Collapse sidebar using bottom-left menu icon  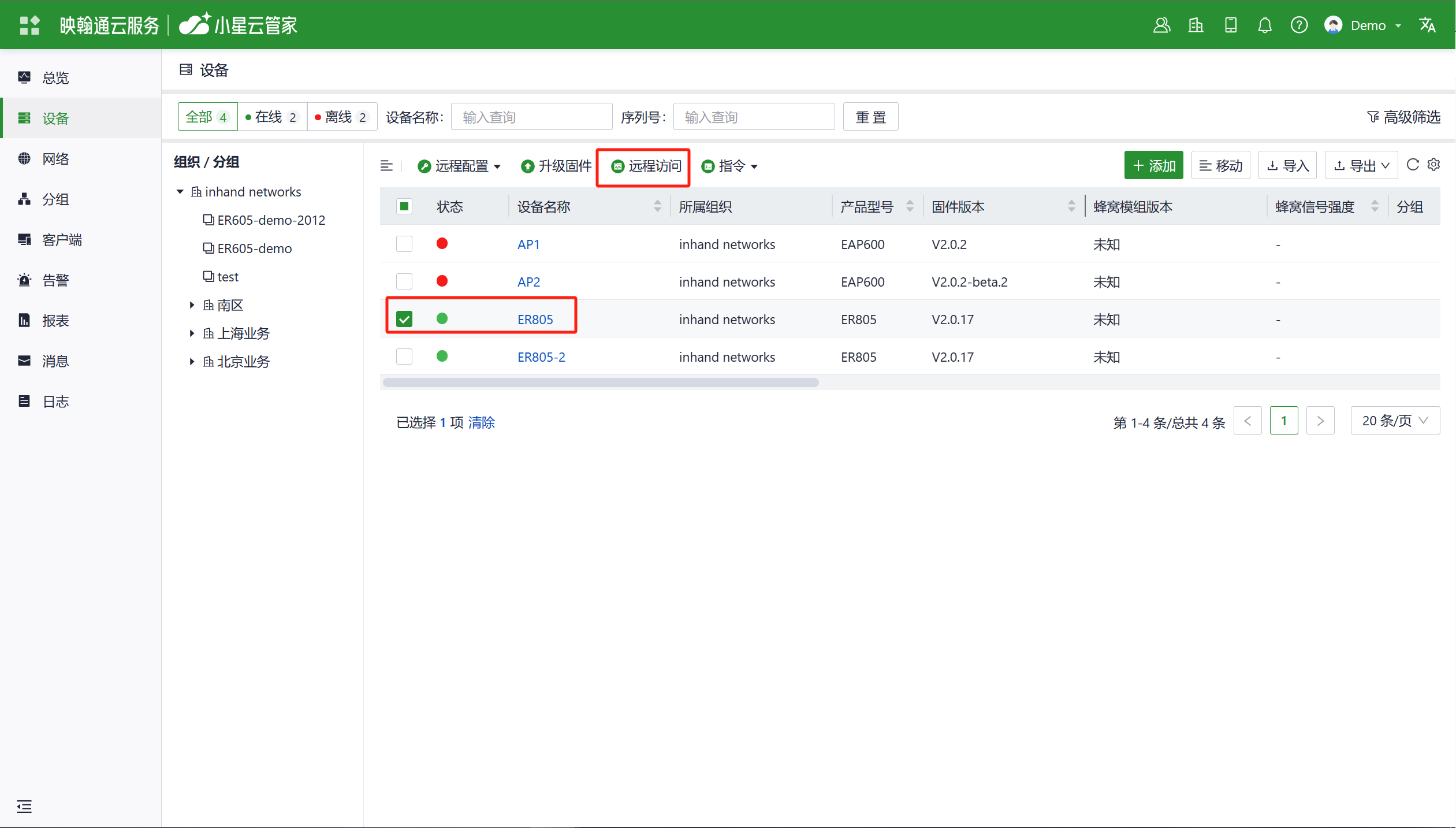click(x=24, y=806)
